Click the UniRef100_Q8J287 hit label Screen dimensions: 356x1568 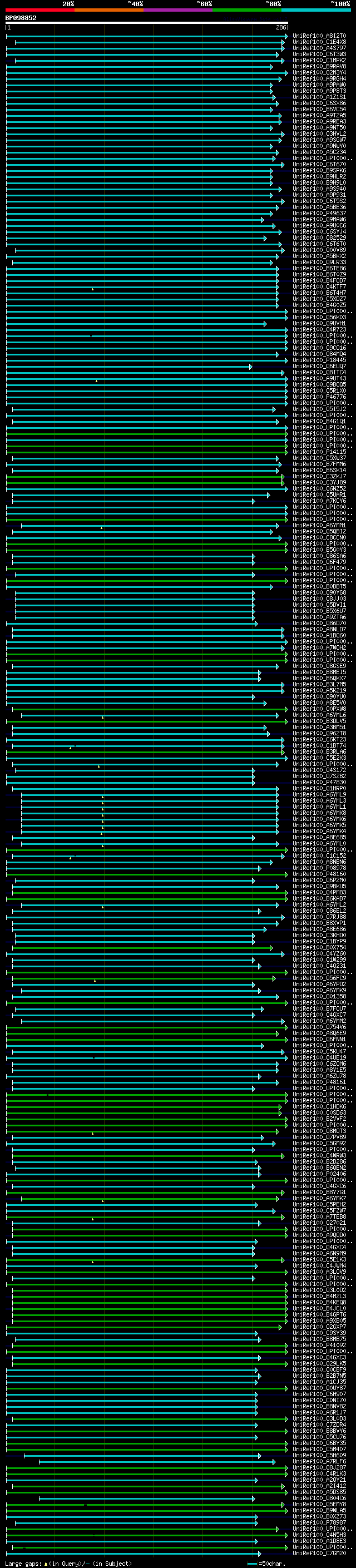[x=319, y=1468]
